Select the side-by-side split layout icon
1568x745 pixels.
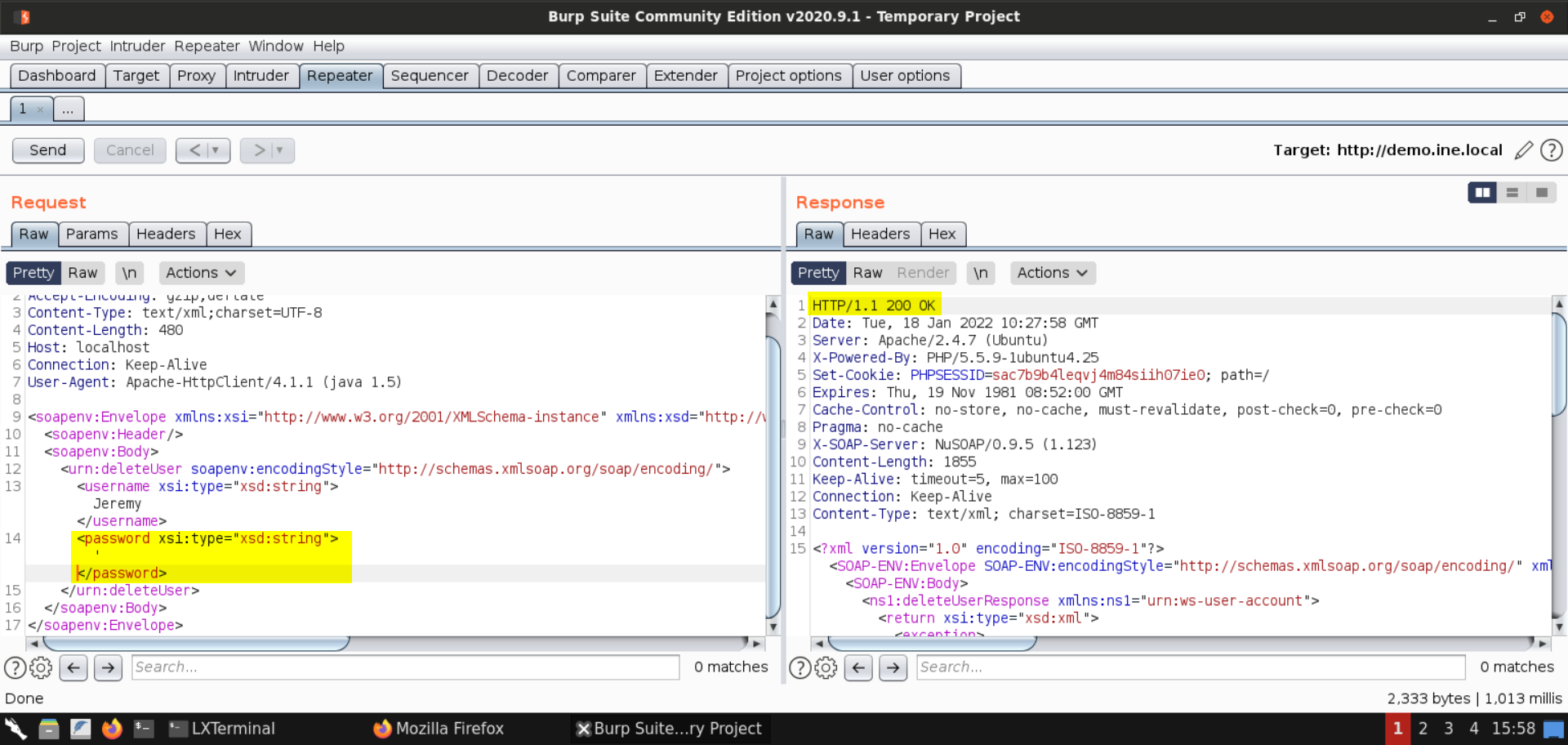[x=1481, y=193]
